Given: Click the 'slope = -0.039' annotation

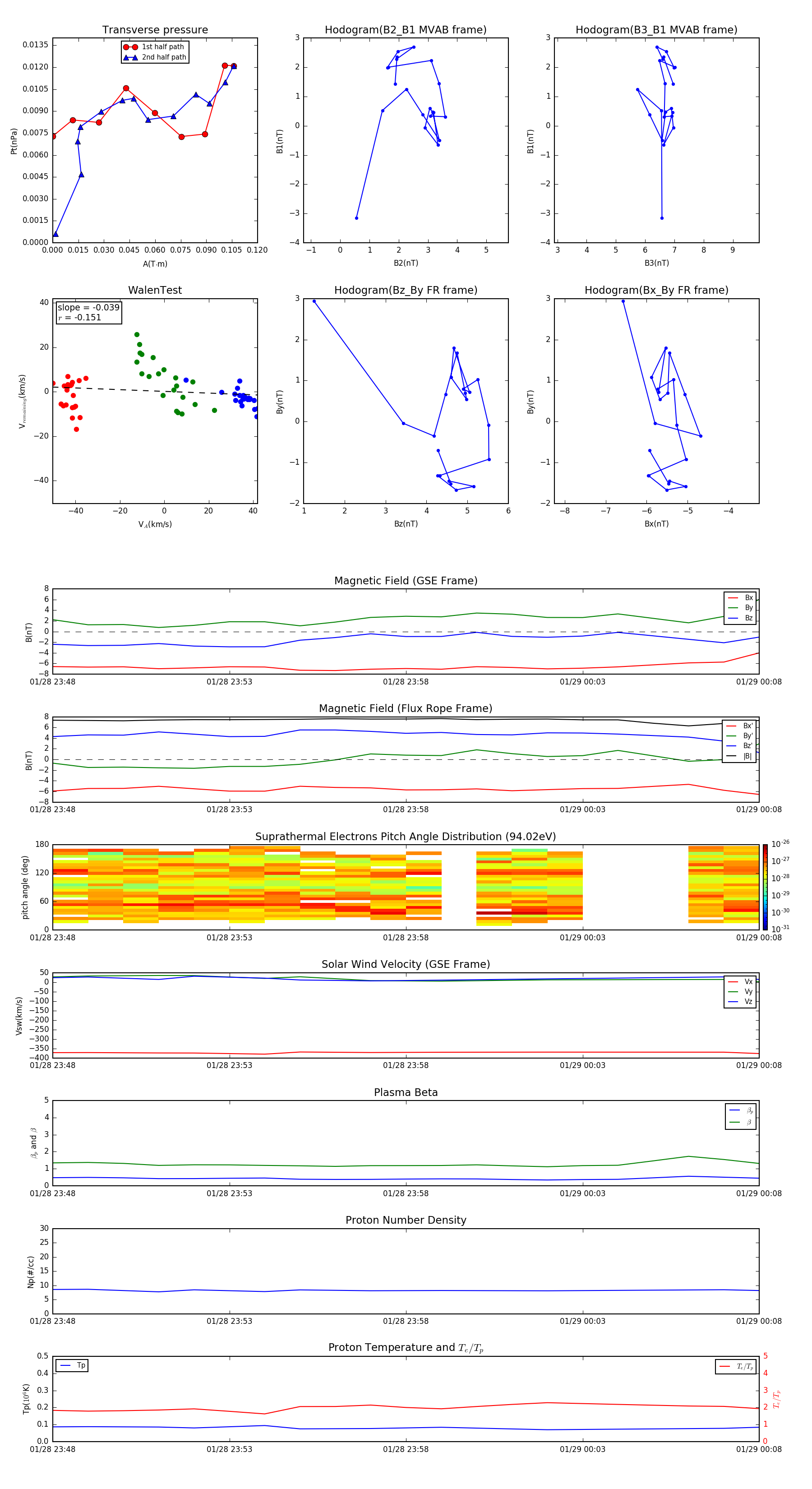Looking at the screenshot, I should pos(88,308).
